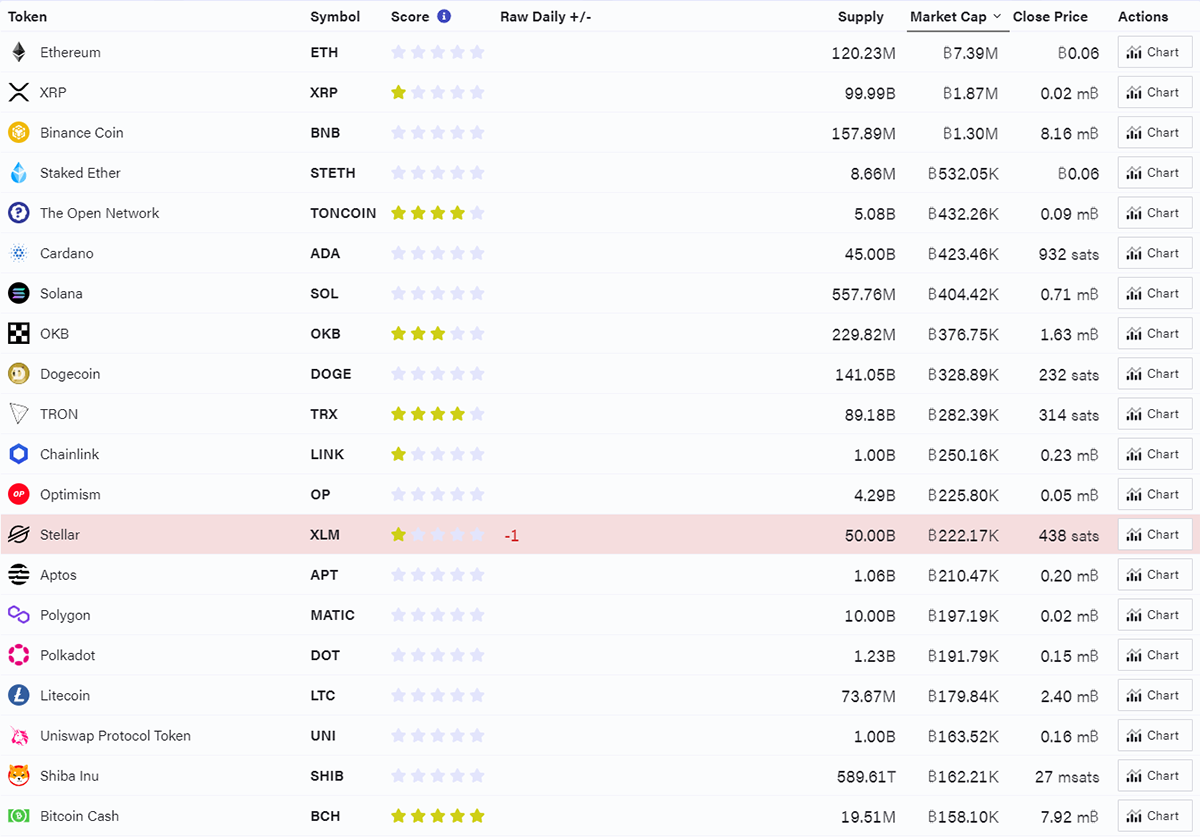Click the Polygon purple logo icon

[x=18, y=615]
